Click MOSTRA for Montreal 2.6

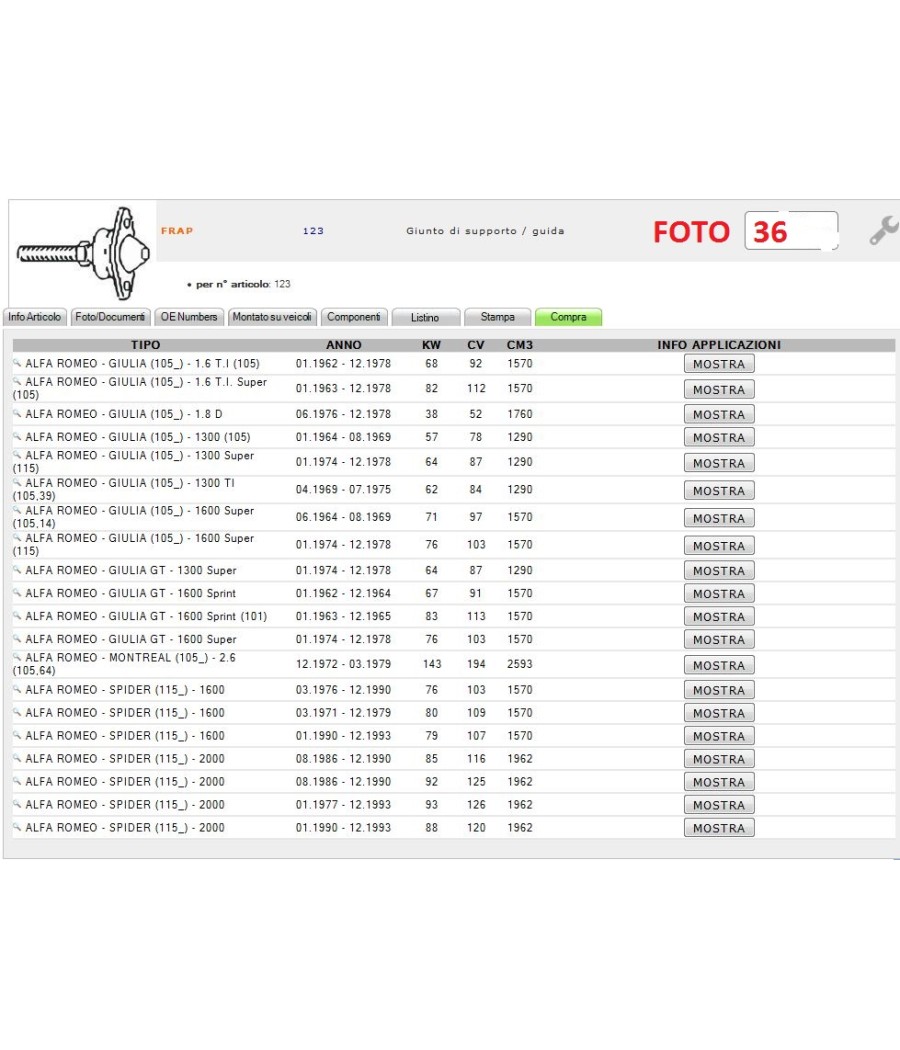(x=719, y=665)
